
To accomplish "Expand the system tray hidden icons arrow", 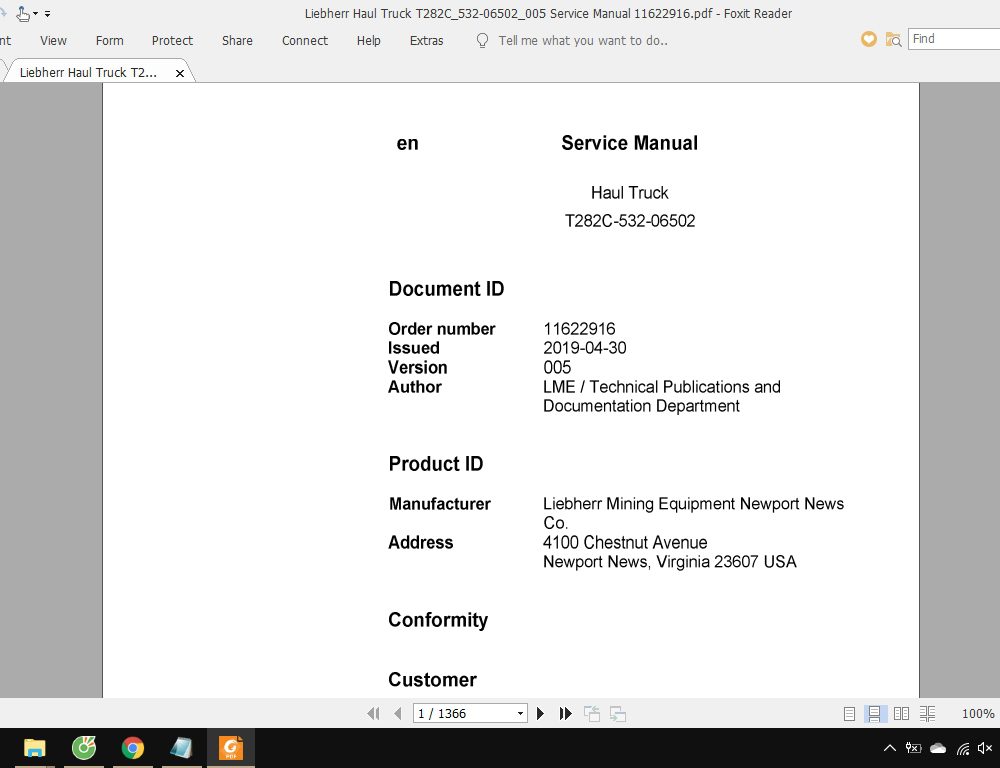I will click(x=889, y=747).
